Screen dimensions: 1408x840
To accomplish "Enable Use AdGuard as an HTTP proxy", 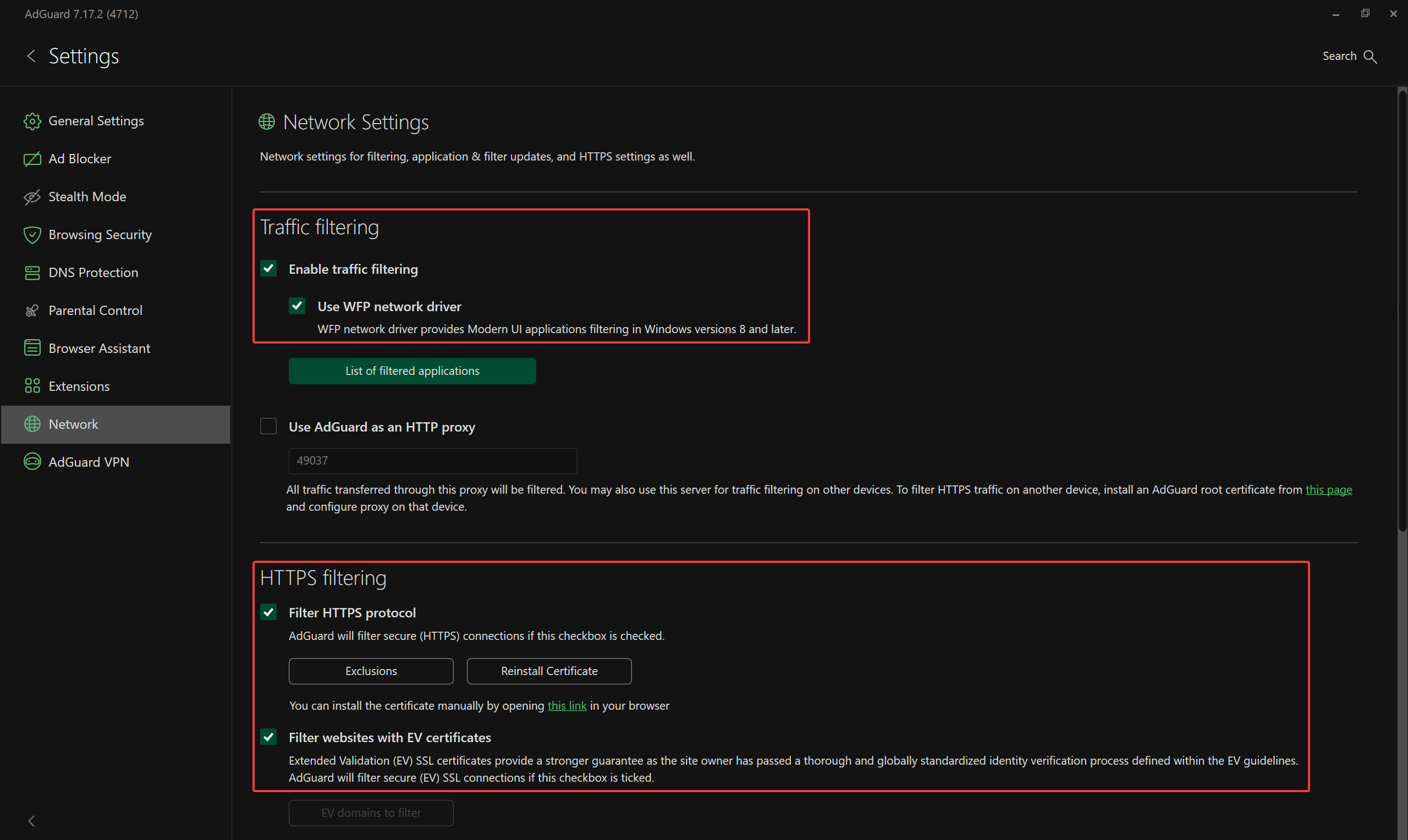I will point(268,427).
